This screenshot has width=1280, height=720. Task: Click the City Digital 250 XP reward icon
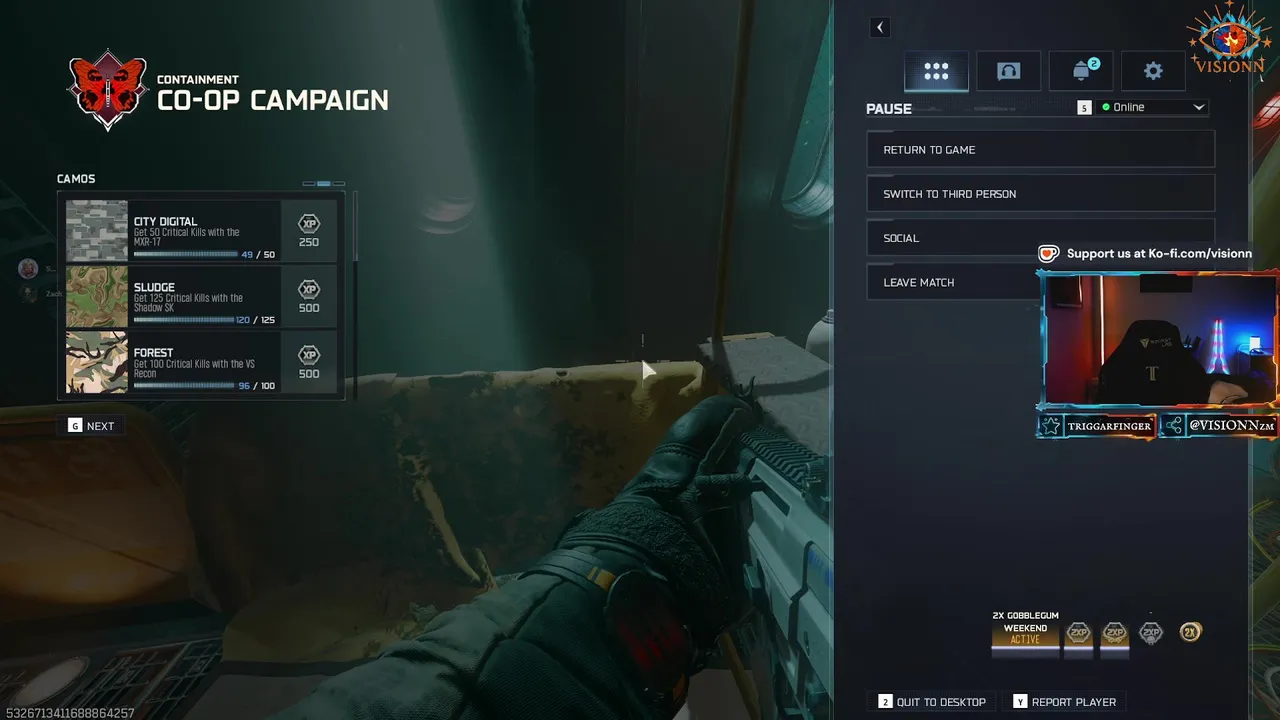[309, 231]
